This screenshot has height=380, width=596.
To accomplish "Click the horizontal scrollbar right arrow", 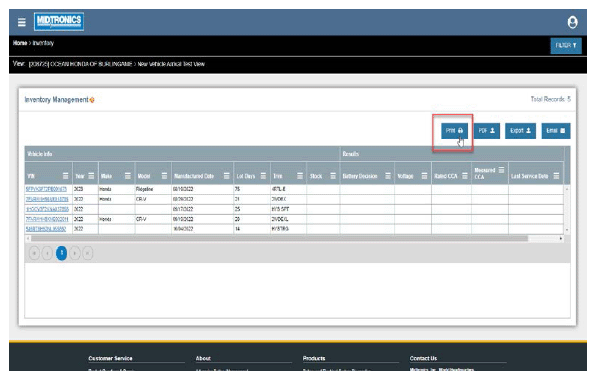I will [x=561, y=238].
